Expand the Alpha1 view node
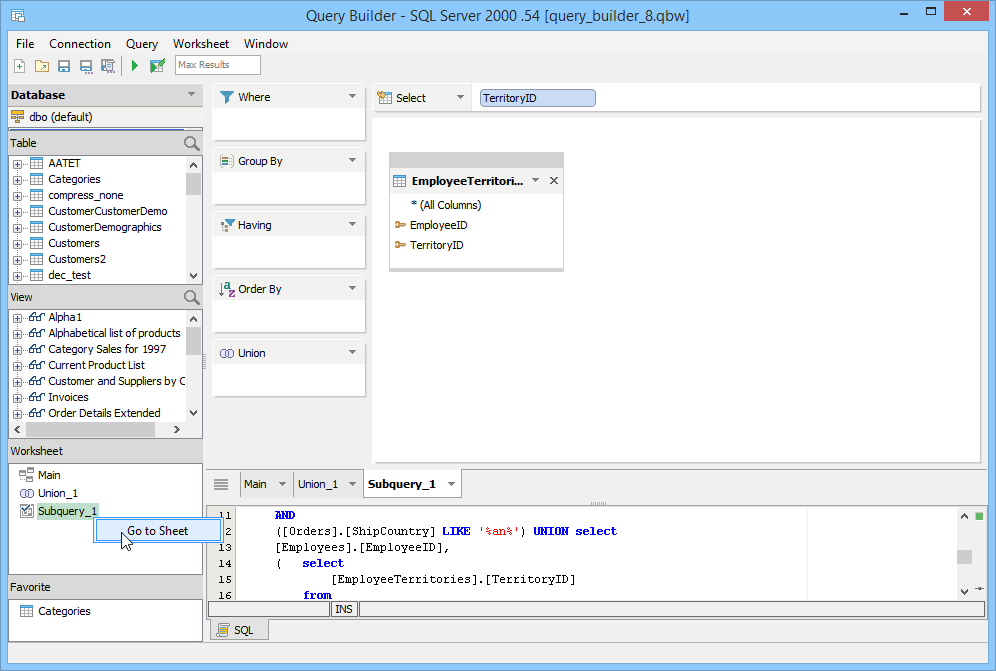Viewport: 996px width, 671px height. click(18, 318)
